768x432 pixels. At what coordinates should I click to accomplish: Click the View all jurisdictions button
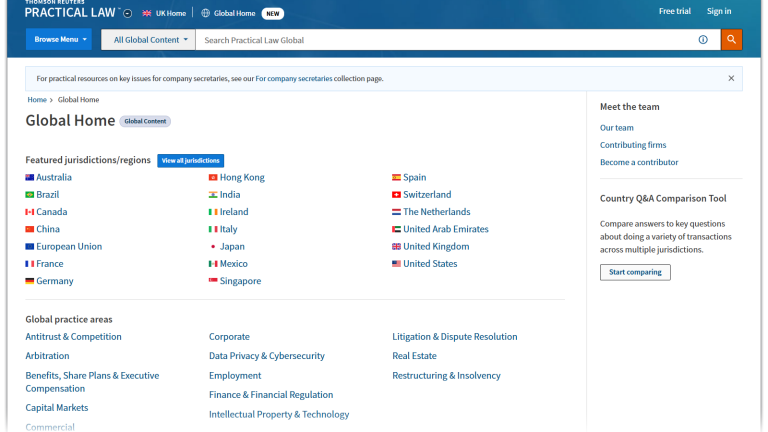click(190, 161)
